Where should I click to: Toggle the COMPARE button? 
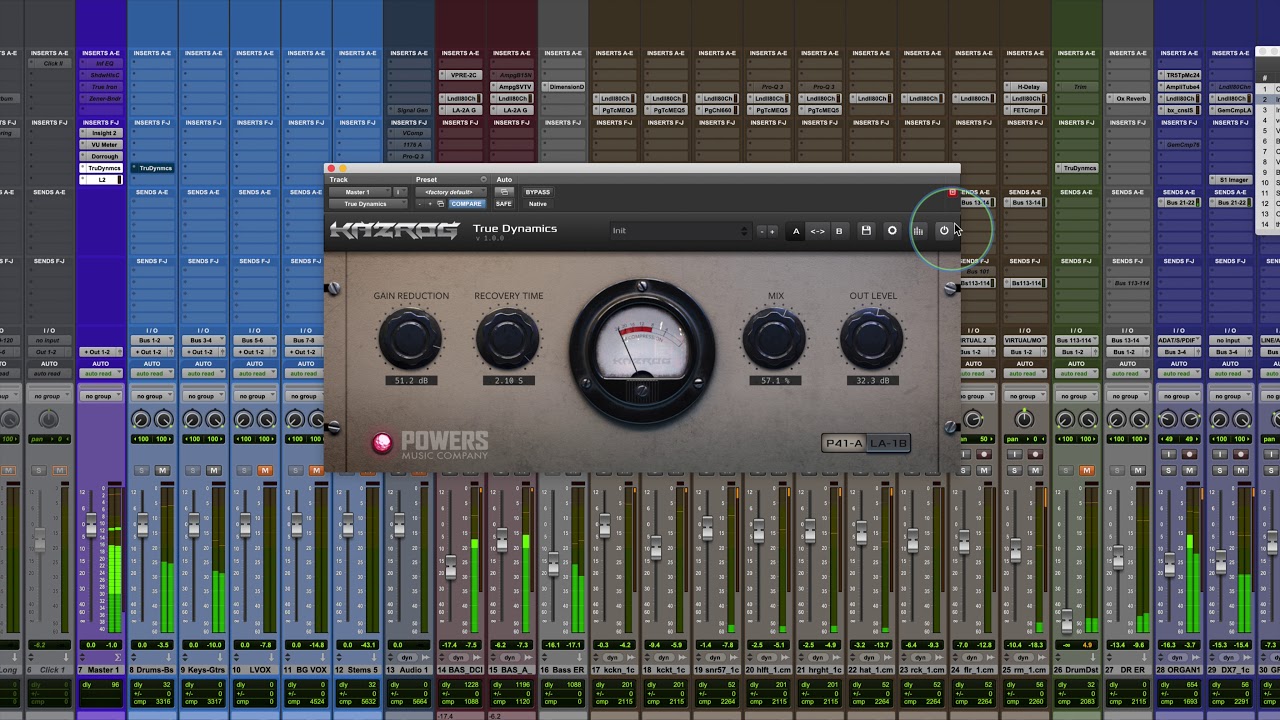point(466,204)
